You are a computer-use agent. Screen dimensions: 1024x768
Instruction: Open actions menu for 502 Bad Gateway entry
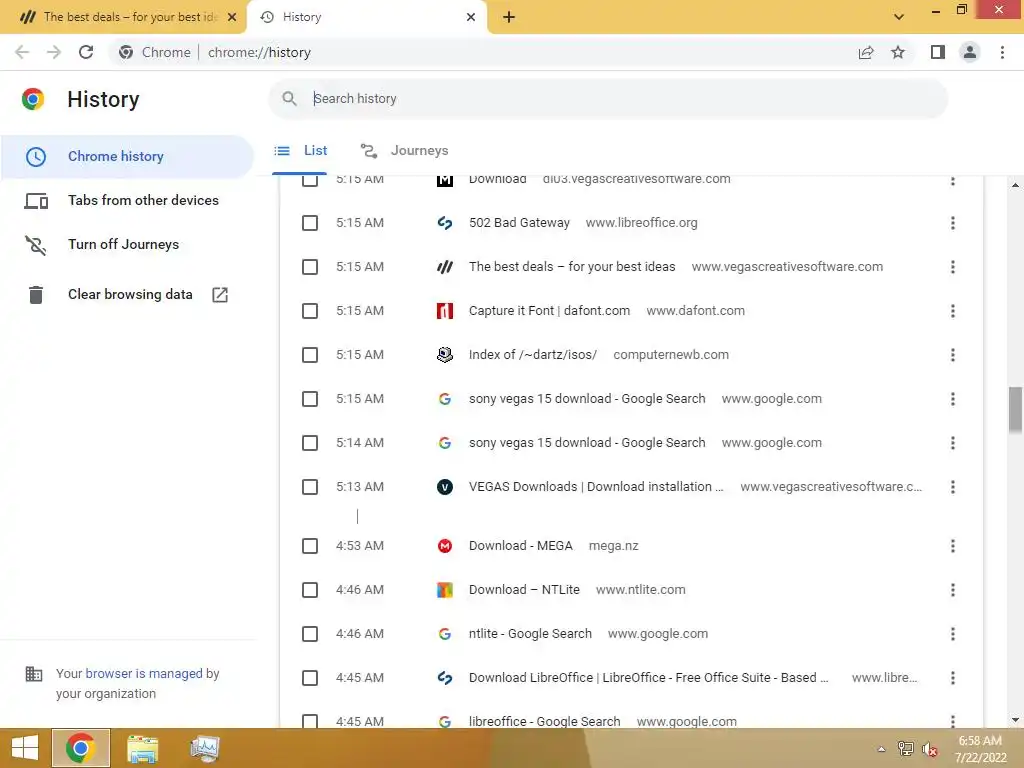953,223
